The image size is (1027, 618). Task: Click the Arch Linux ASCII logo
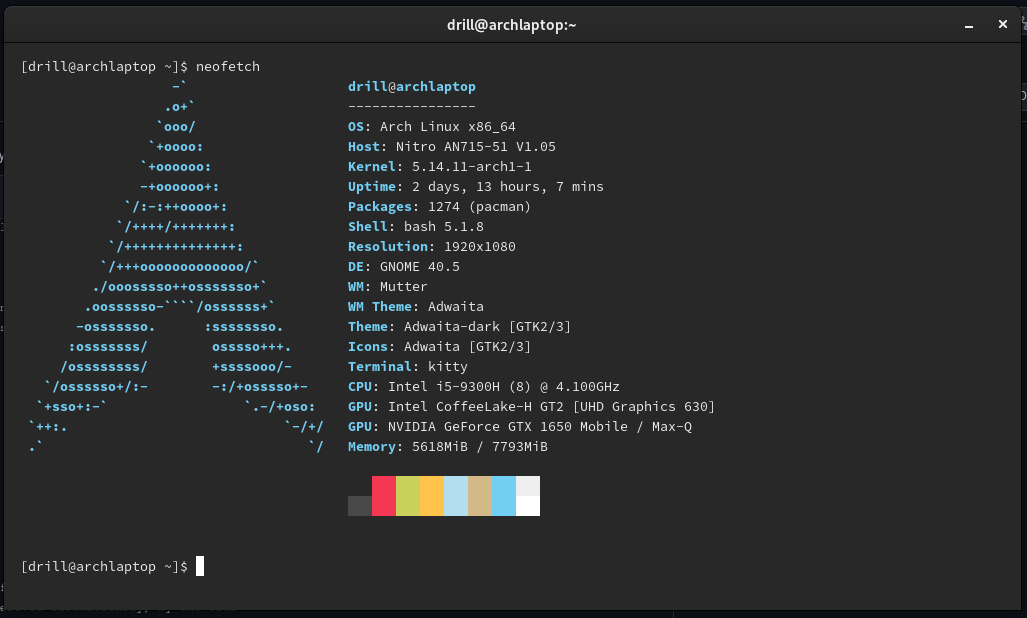[176, 266]
